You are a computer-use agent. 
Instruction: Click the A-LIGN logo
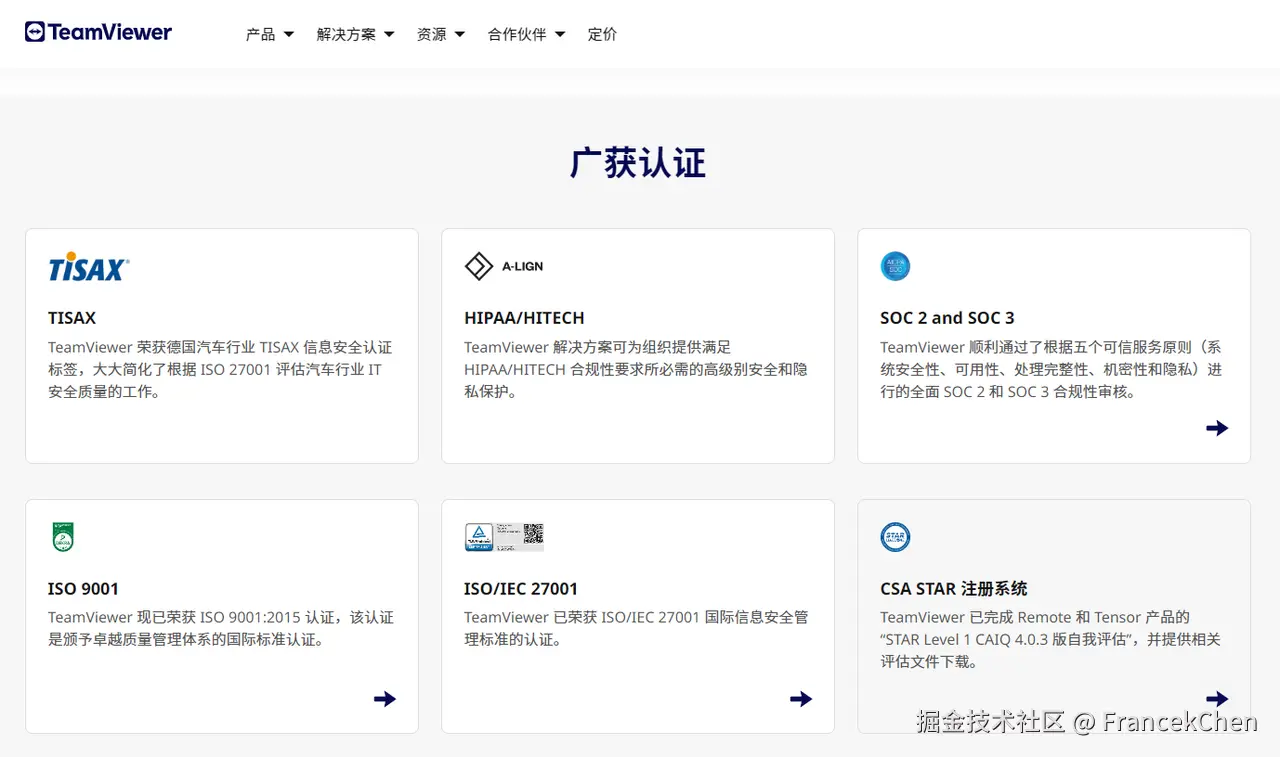tap(504, 266)
